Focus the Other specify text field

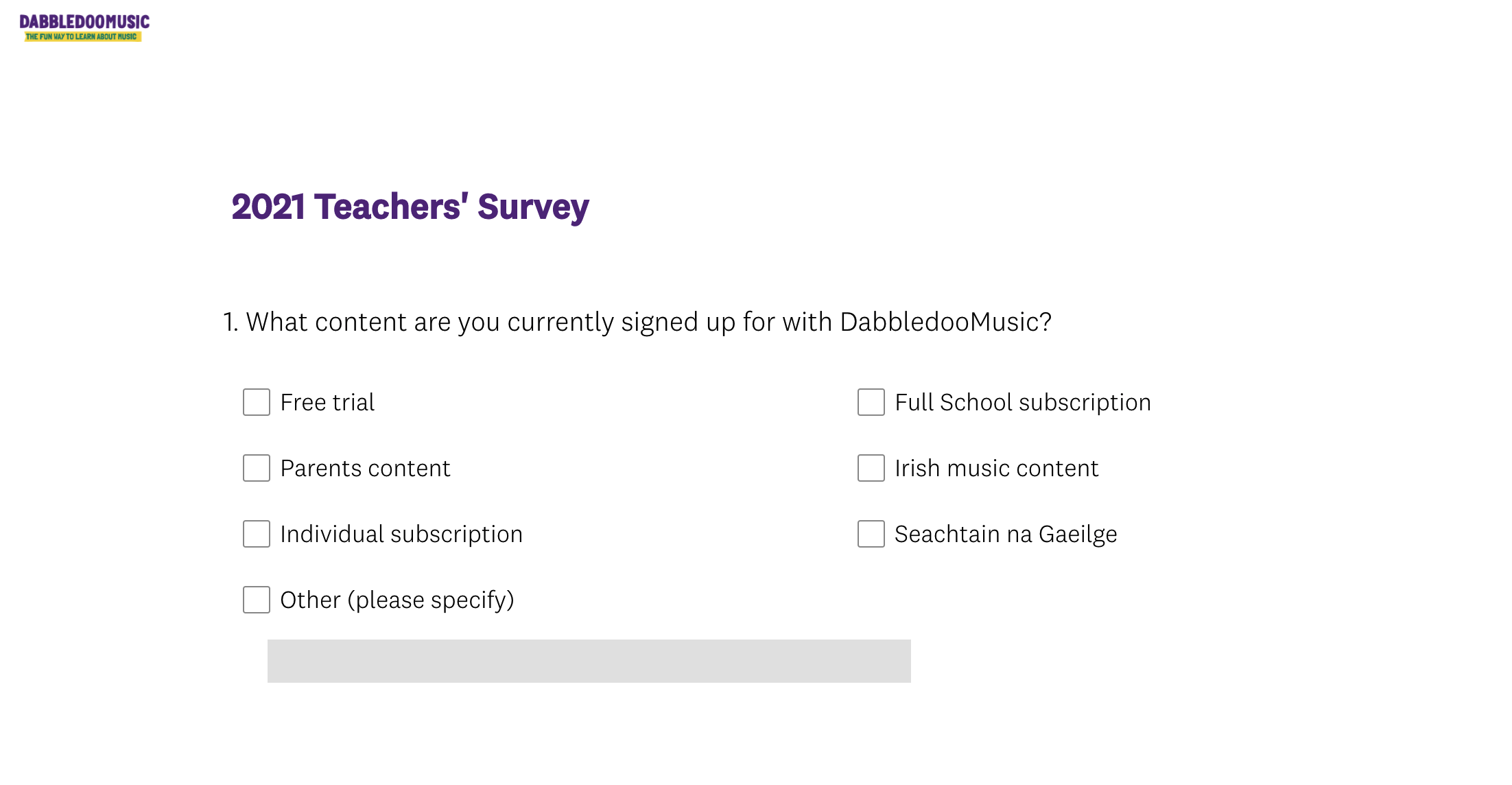tap(589, 661)
